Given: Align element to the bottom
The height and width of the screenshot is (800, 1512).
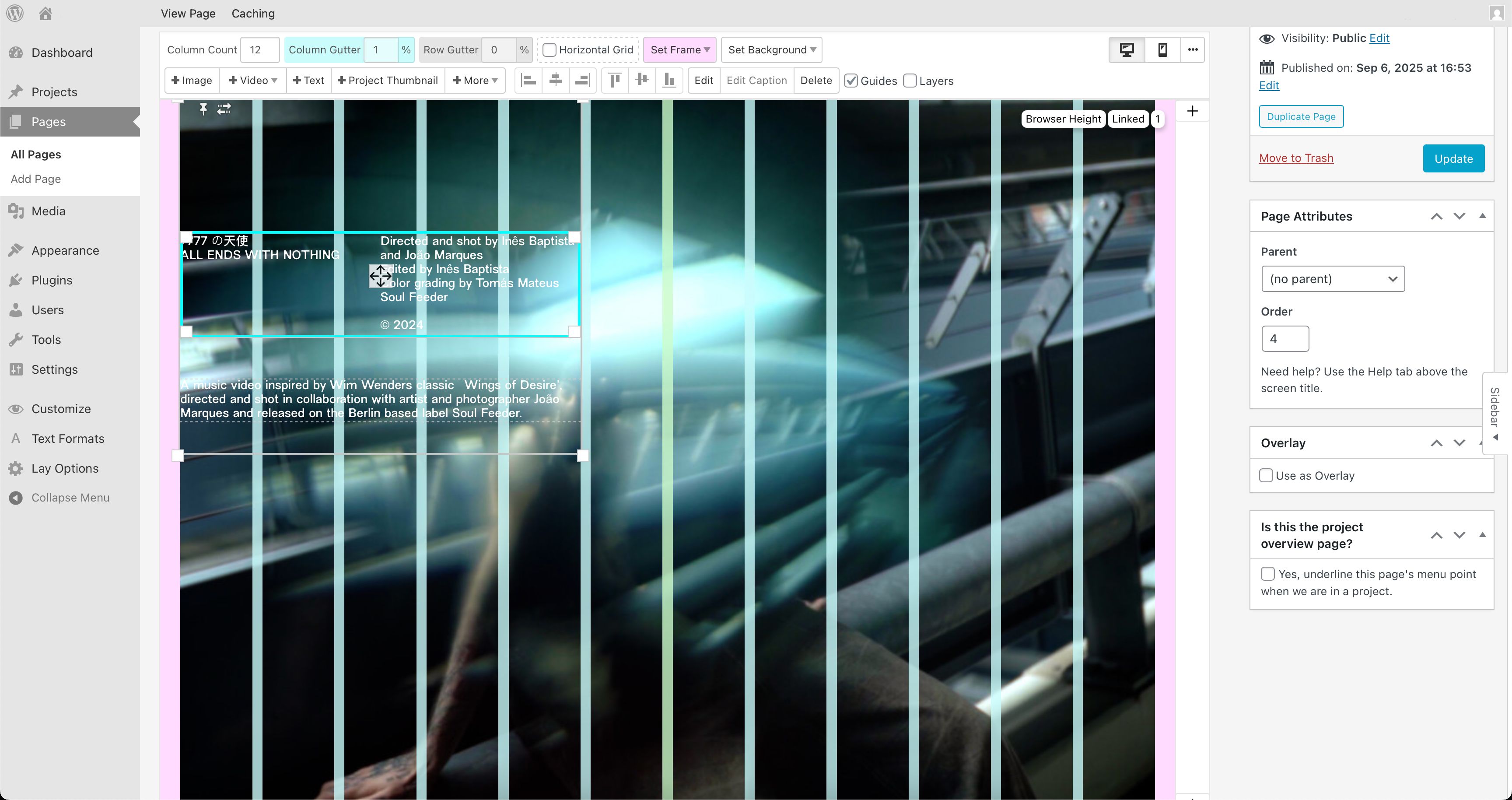Looking at the screenshot, I should pos(668,81).
